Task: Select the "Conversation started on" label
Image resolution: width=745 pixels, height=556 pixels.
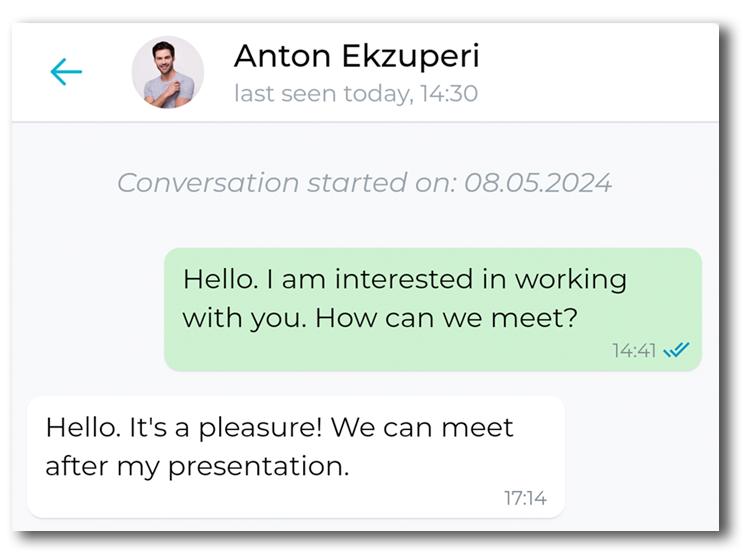Action: (283, 183)
